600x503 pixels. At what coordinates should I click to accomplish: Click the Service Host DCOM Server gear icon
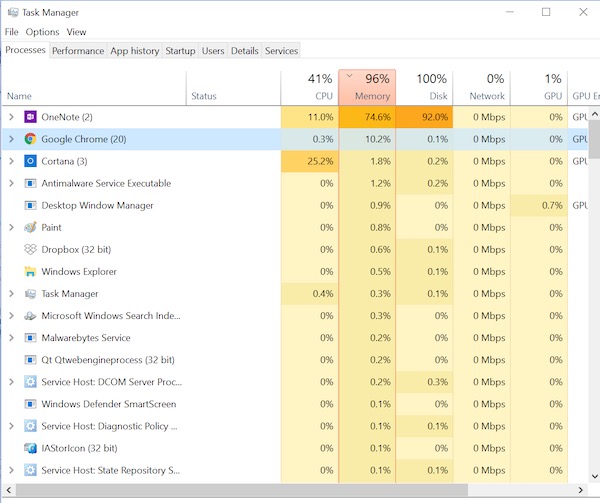30,382
